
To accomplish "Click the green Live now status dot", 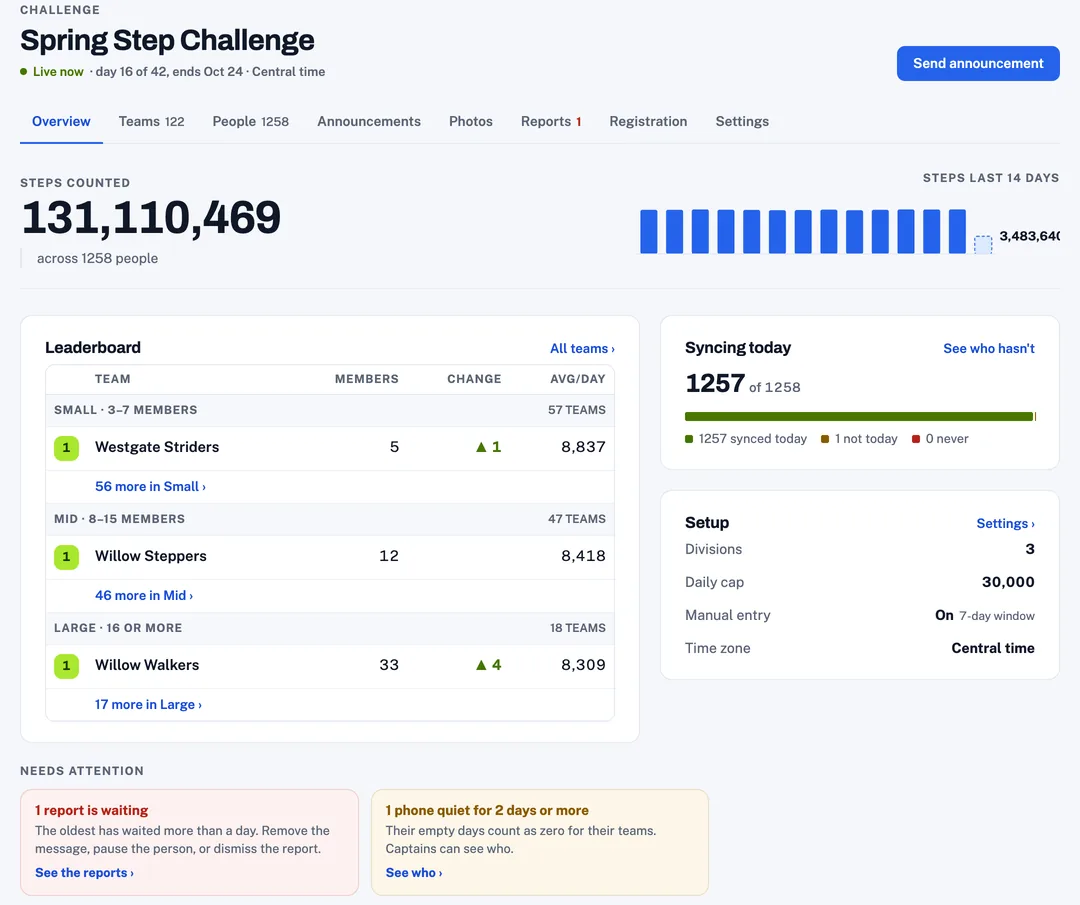I will pyautogui.click(x=24, y=72).
